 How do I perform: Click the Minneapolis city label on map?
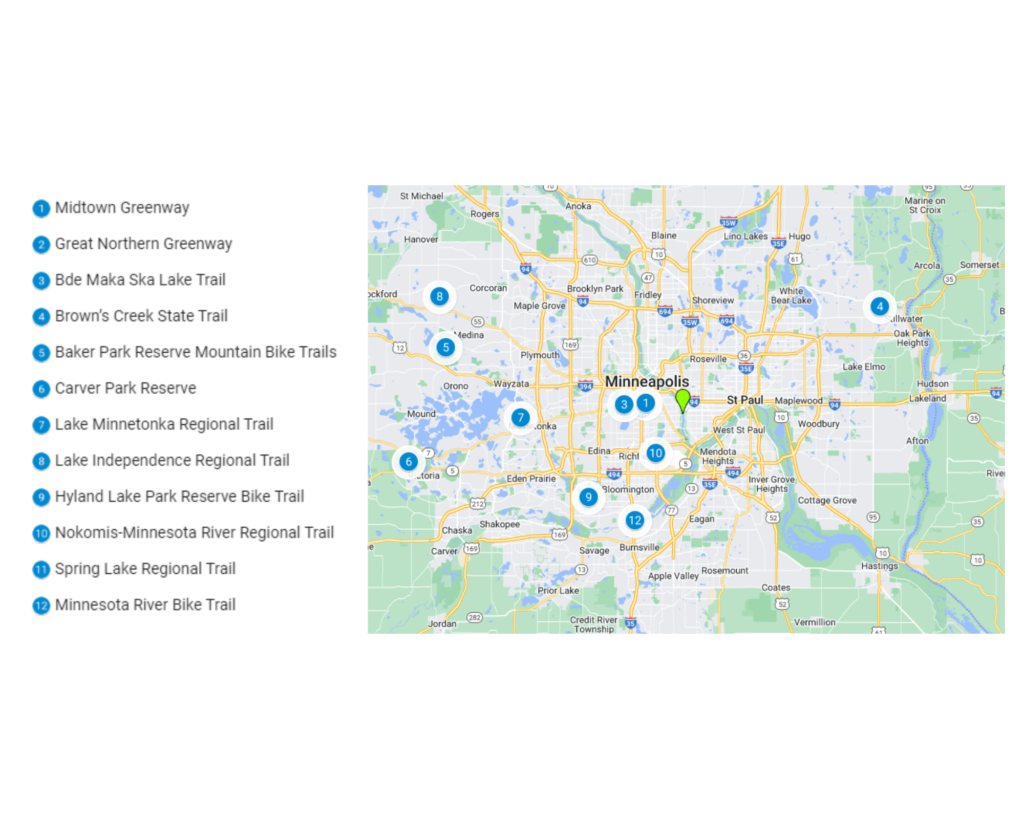[647, 381]
